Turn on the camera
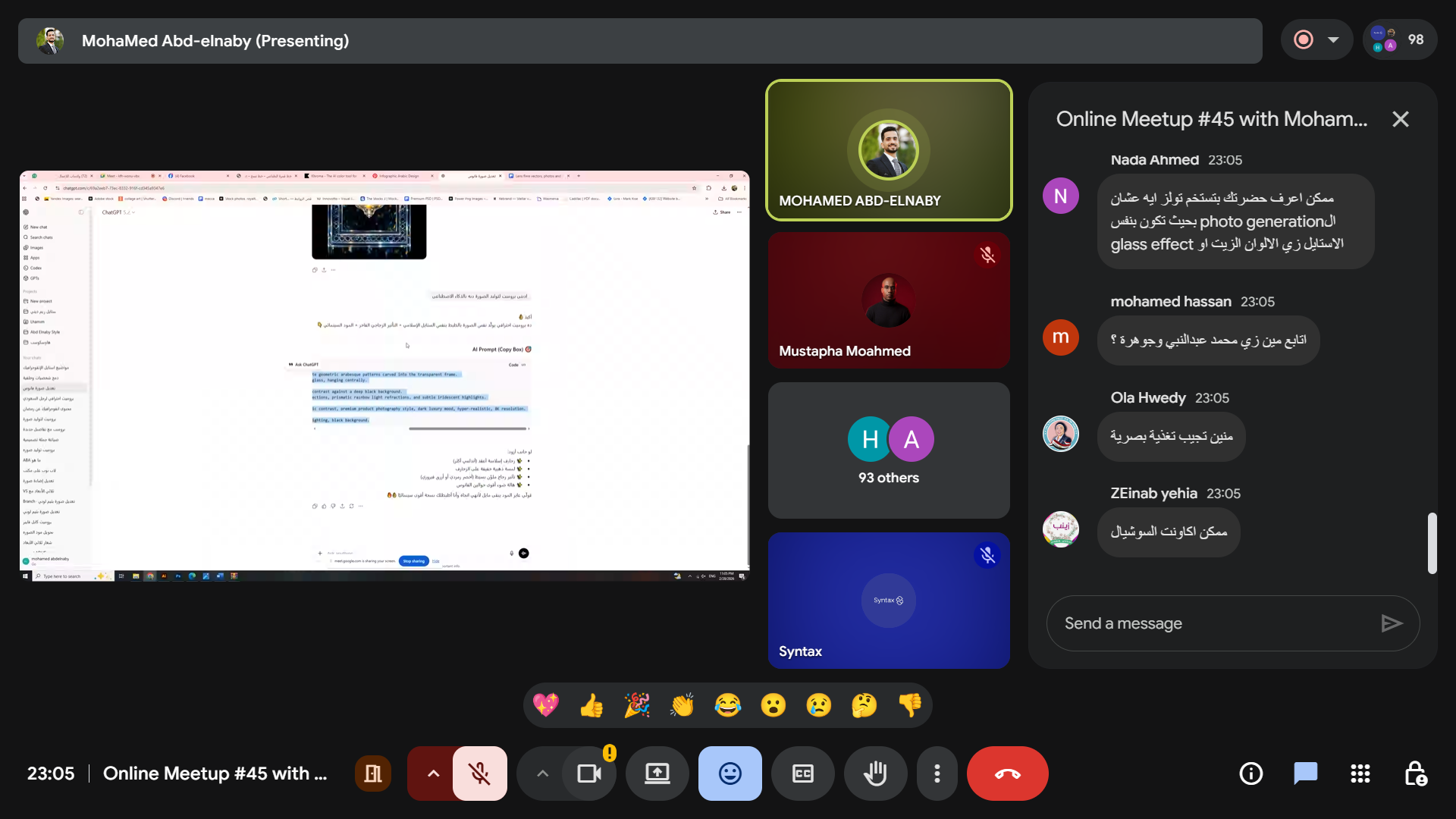Image resolution: width=1456 pixels, height=819 pixels. (x=589, y=773)
